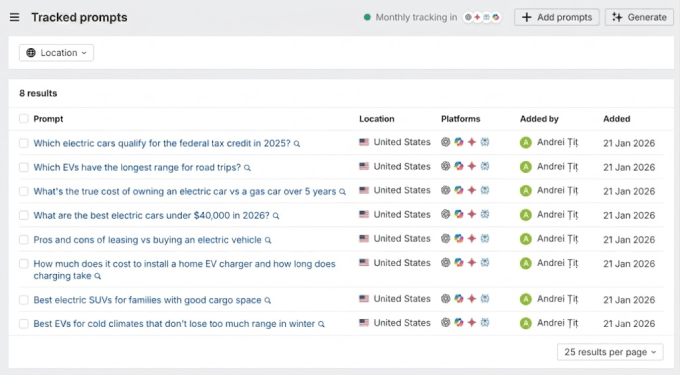
Task: Click the US flag in the longest range row
Action: (364, 166)
